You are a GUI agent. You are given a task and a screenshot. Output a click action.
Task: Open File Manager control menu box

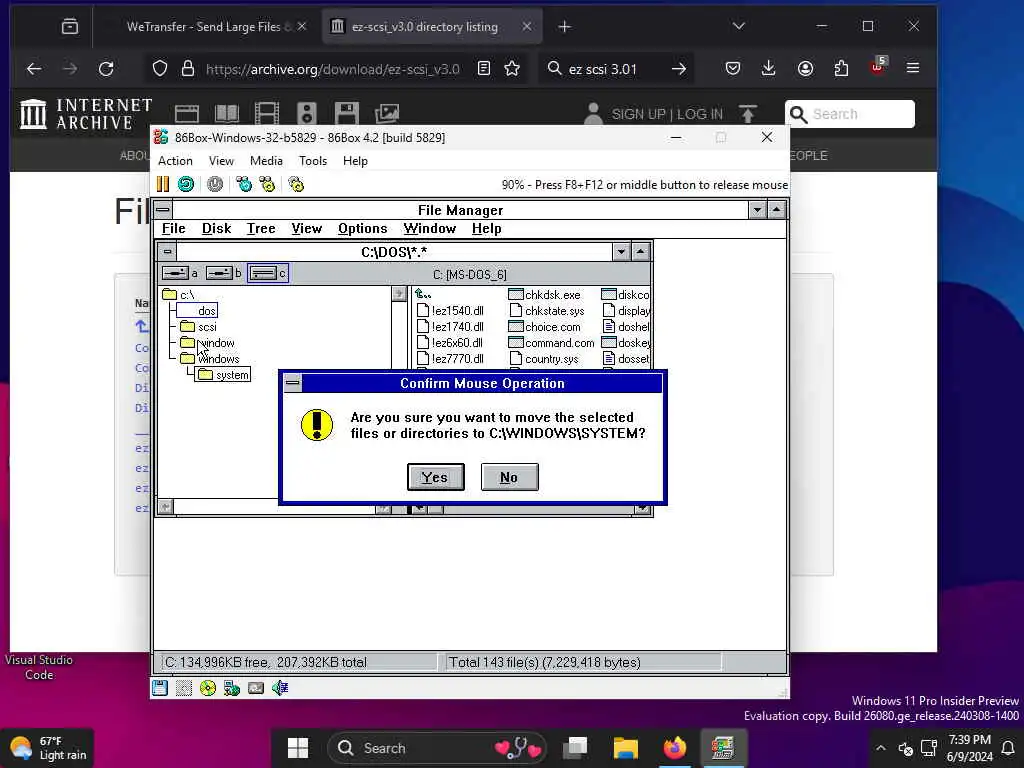163,210
